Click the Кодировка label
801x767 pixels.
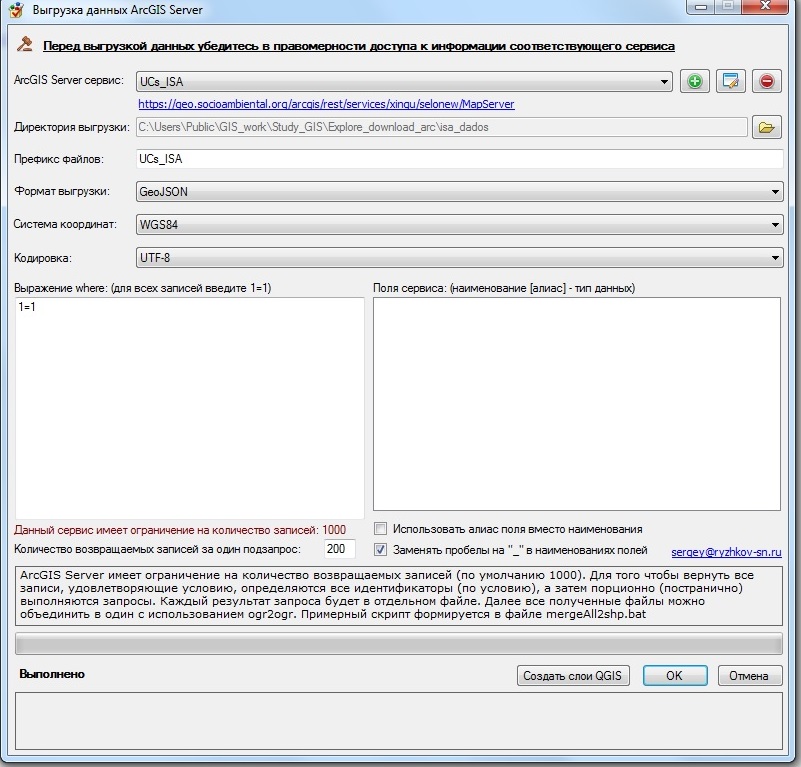[42, 258]
